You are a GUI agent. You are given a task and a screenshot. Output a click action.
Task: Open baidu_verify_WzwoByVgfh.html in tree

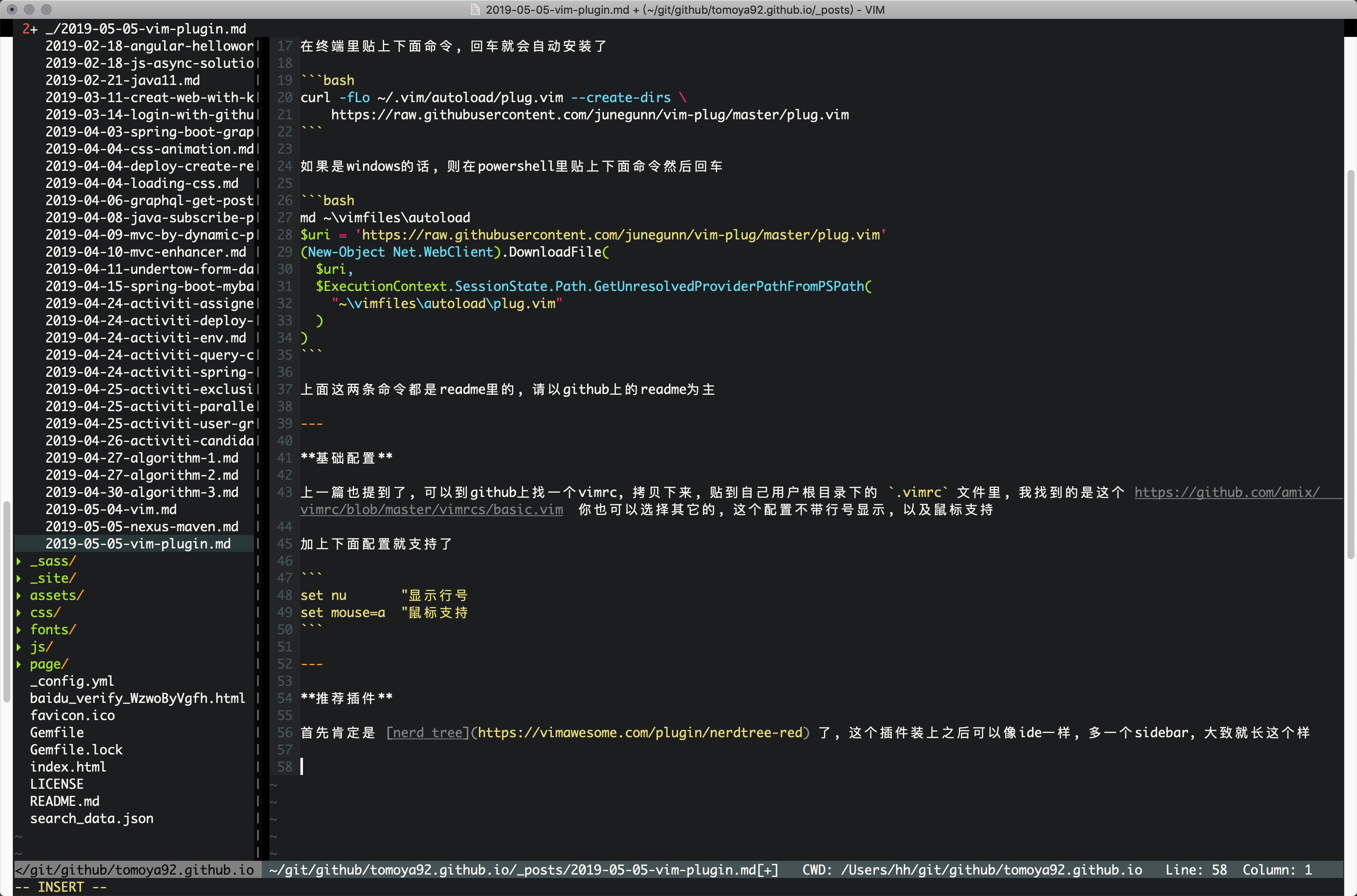(x=138, y=698)
